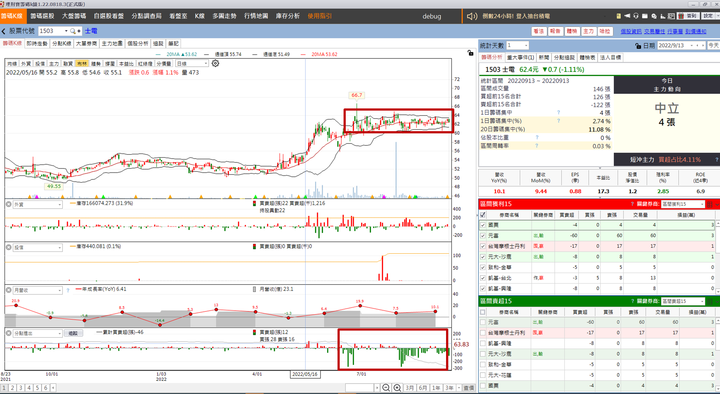This screenshot has height=394, width=720.
Task: Open 分點調查局 in top menu
Action: (146, 16)
